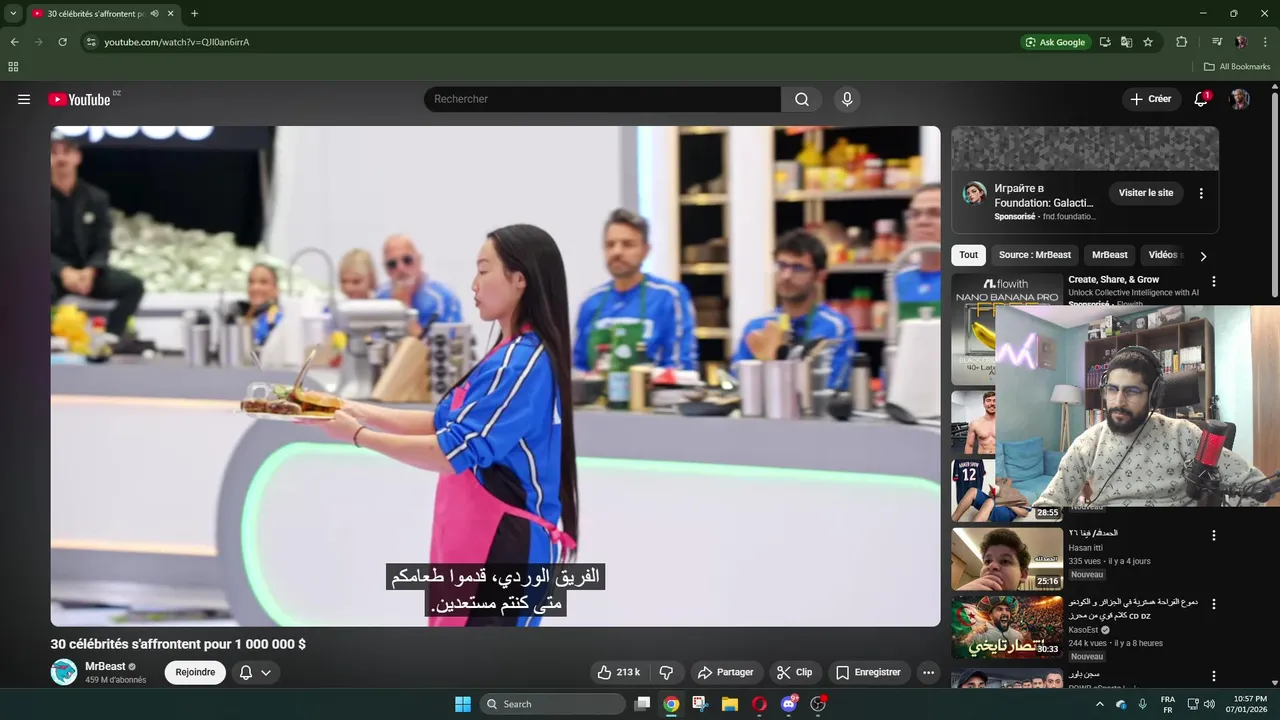The width and height of the screenshot is (1280, 720).
Task: Open Windows Start menu
Action: point(463,704)
